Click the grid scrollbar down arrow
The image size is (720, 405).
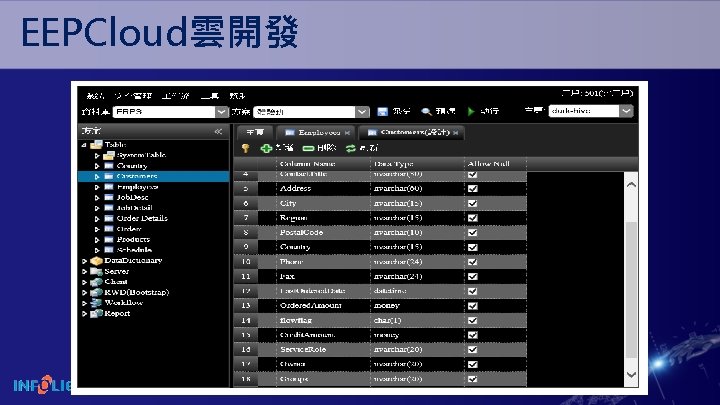click(631, 374)
